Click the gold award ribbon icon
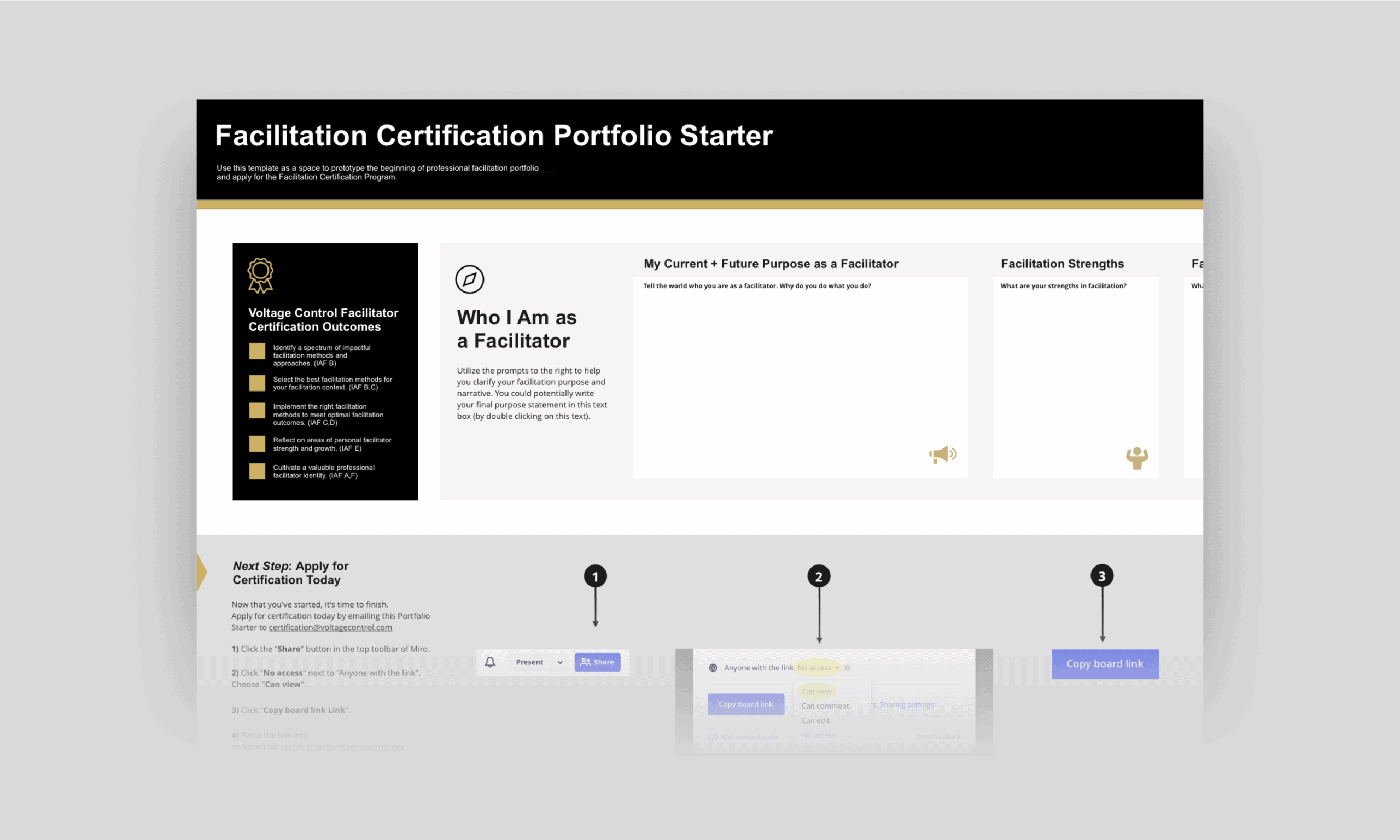 pyautogui.click(x=260, y=275)
